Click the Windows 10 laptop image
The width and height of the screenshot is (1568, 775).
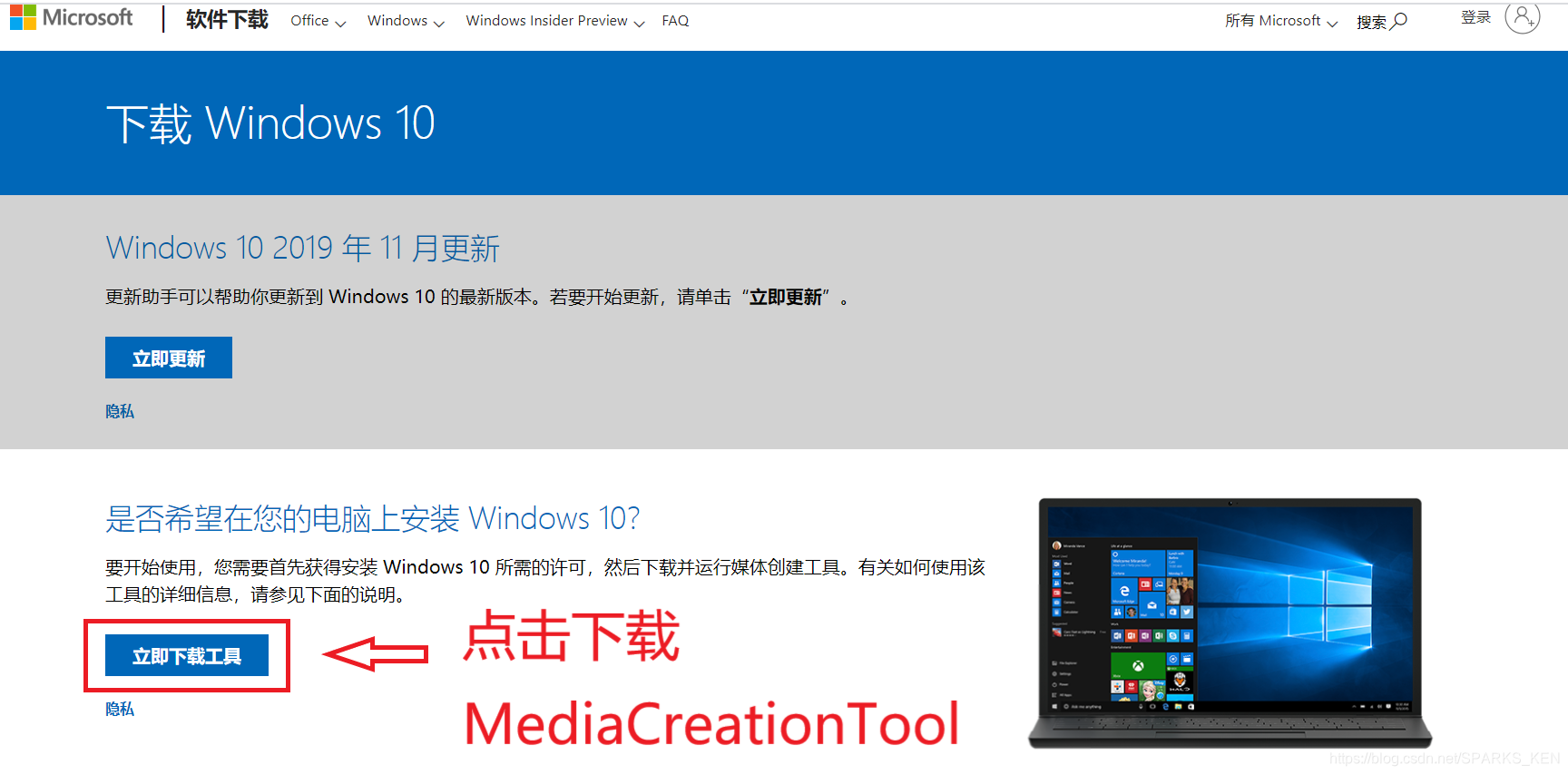coord(1230,623)
